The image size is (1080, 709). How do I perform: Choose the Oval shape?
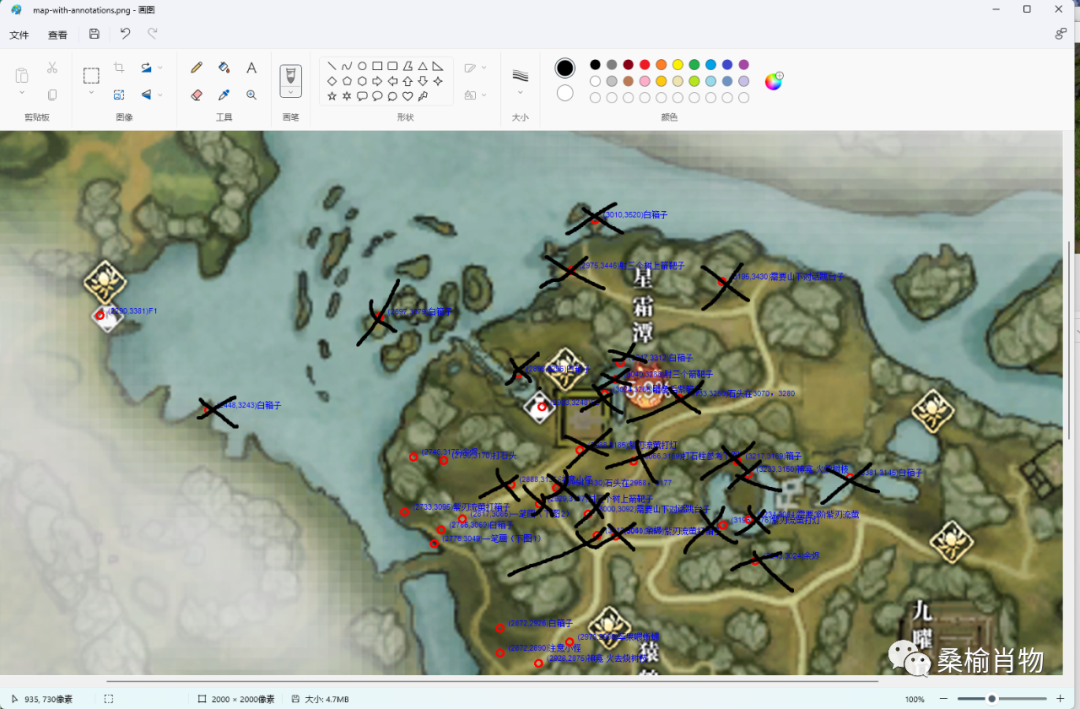362,66
